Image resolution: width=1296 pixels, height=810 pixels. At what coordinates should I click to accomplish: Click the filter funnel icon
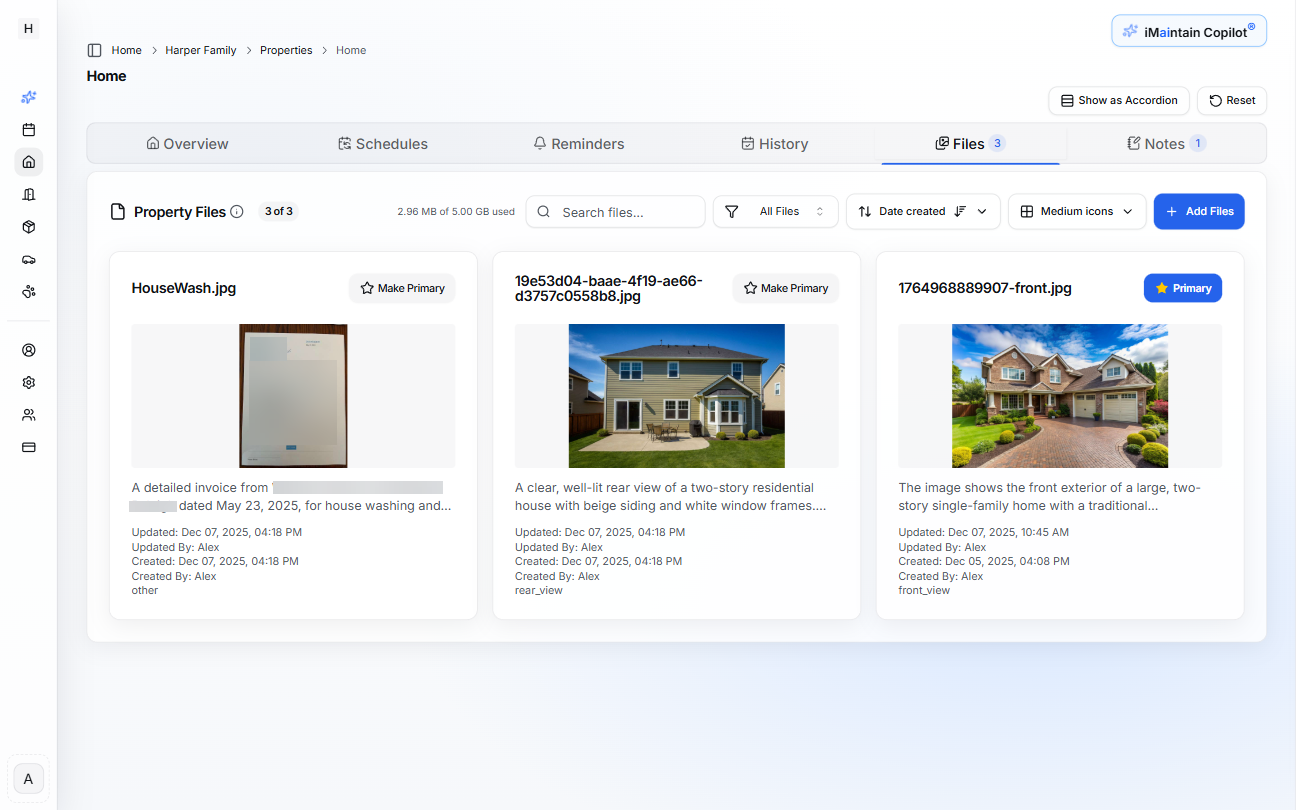pyautogui.click(x=731, y=211)
